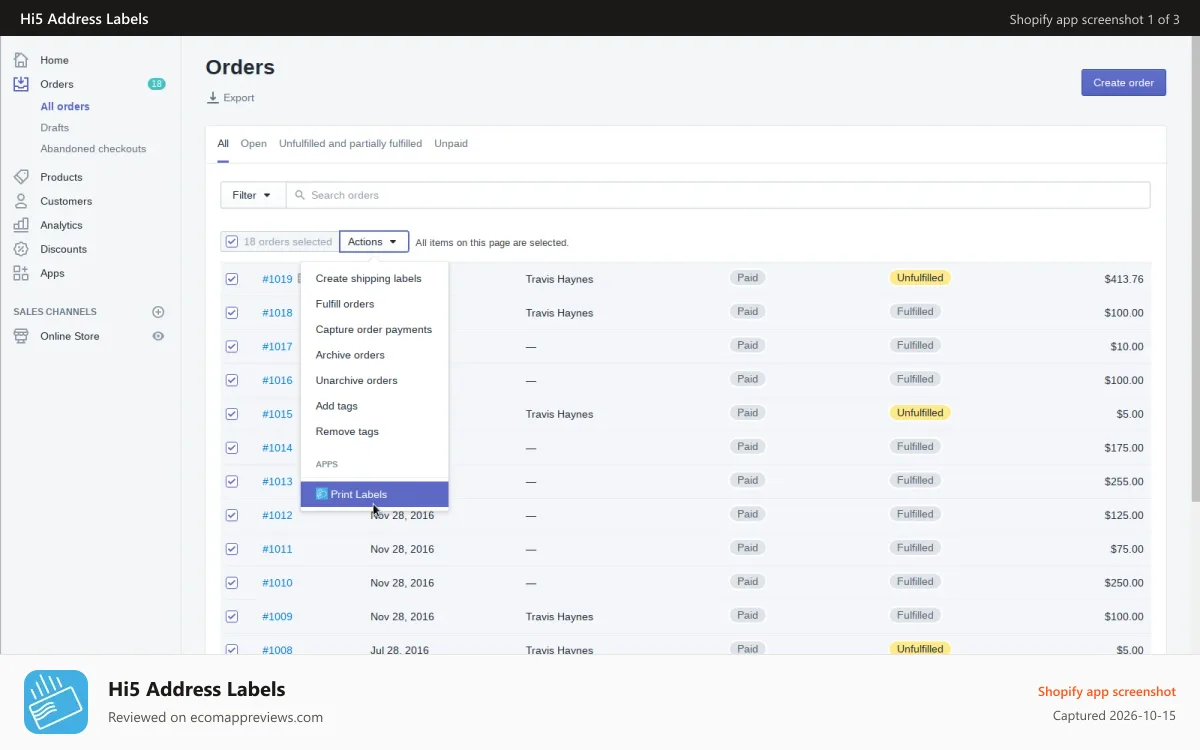The height and width of the screenshot is (750, 1200).
Task: Click the Customers person icon
Action: (x=21, y=201)
